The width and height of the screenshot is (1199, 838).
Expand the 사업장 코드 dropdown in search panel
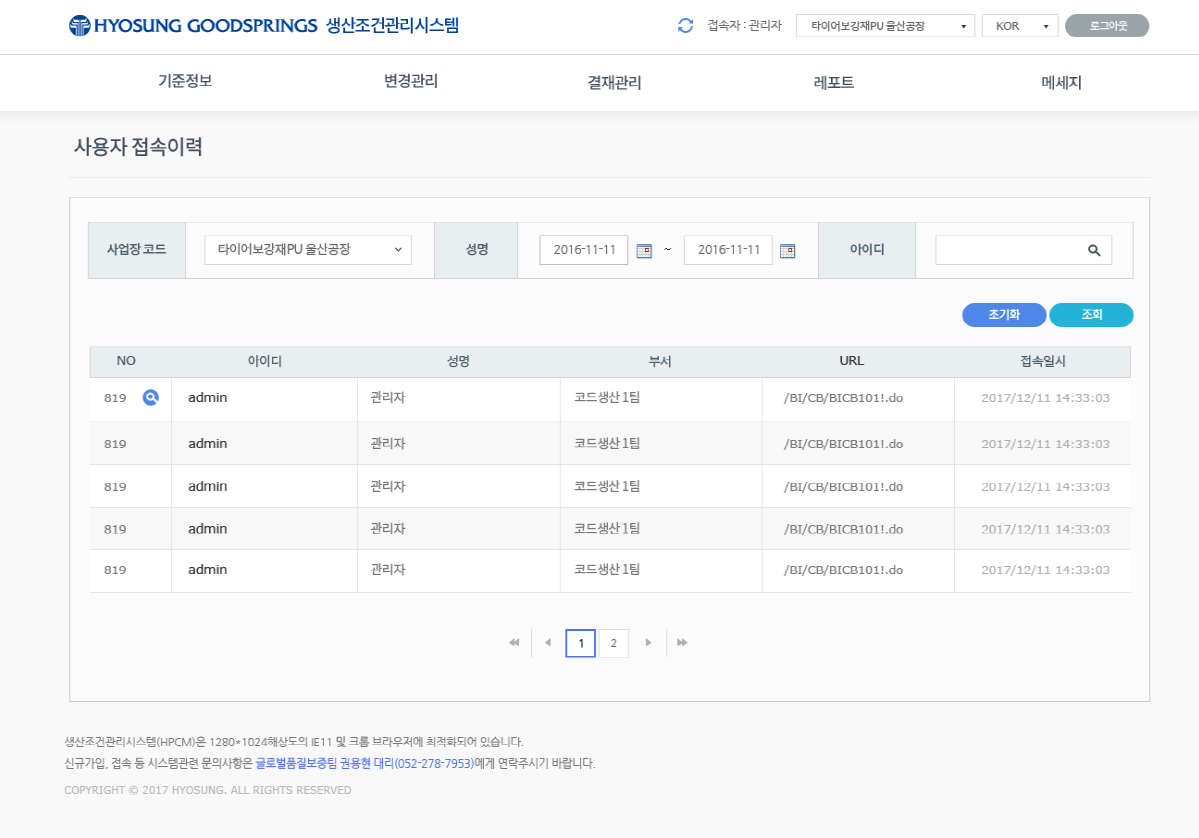307,250
